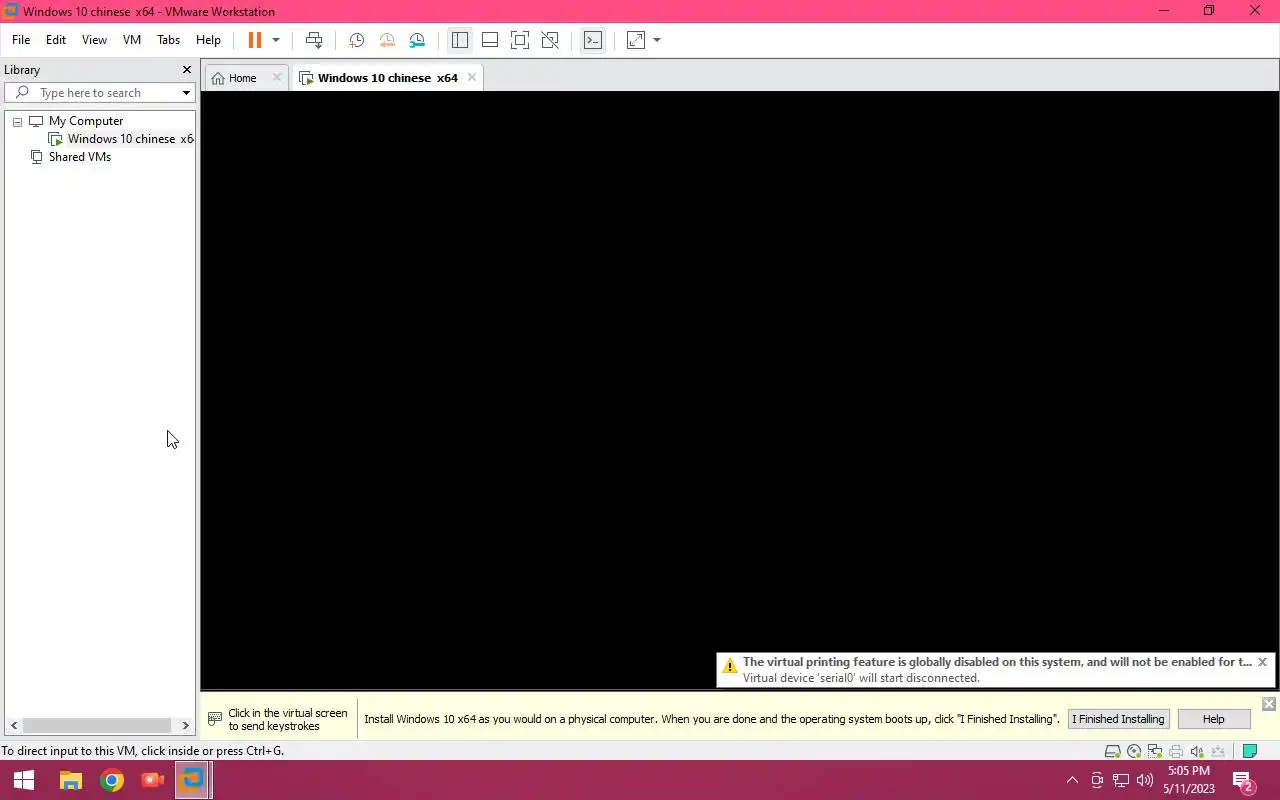The width and height of the screenshot is (1280, 800).
Task: Toggle the library sidebar view button
Action: click(x=460, y=40)
